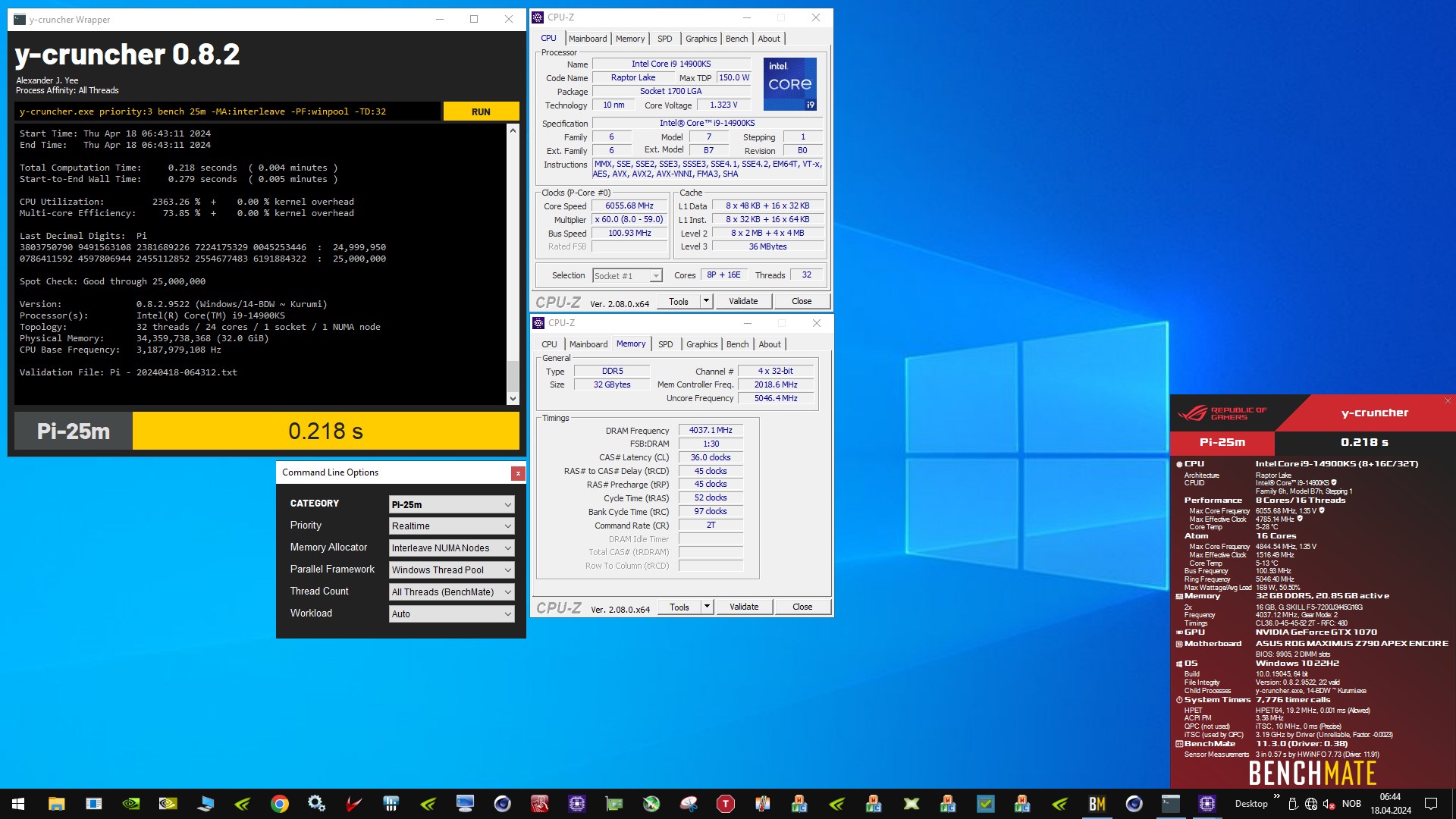Viewport: 1456px width, 819px height.
Task: Open the Thread Count dropdown
Action: click(451, 592)
